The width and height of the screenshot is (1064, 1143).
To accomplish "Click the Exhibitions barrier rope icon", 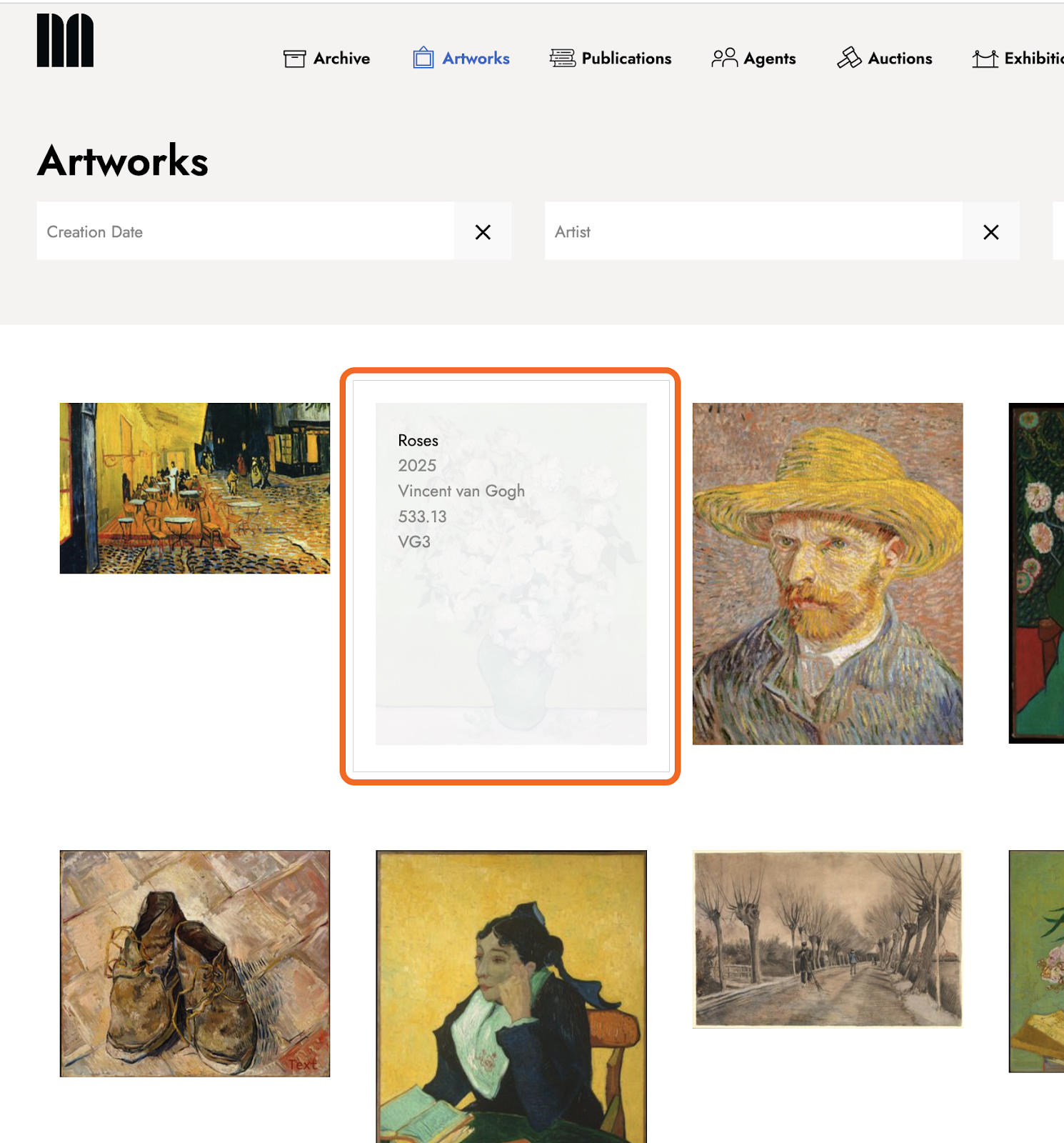I will click(985, 59).
